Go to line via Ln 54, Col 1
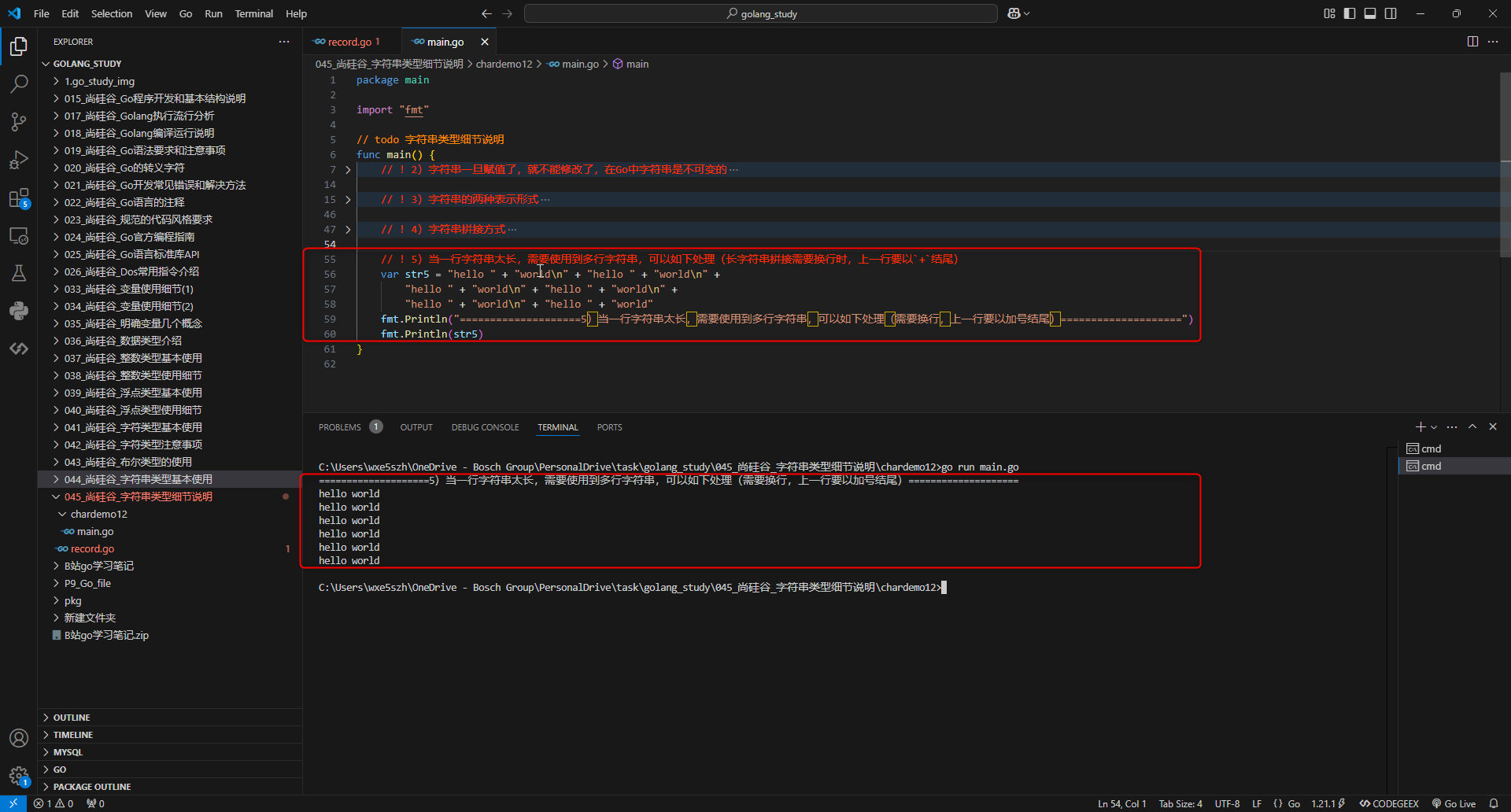The height and width of the screenshot is (812, 1511). pyautogui.click(x=1121, y=803)
